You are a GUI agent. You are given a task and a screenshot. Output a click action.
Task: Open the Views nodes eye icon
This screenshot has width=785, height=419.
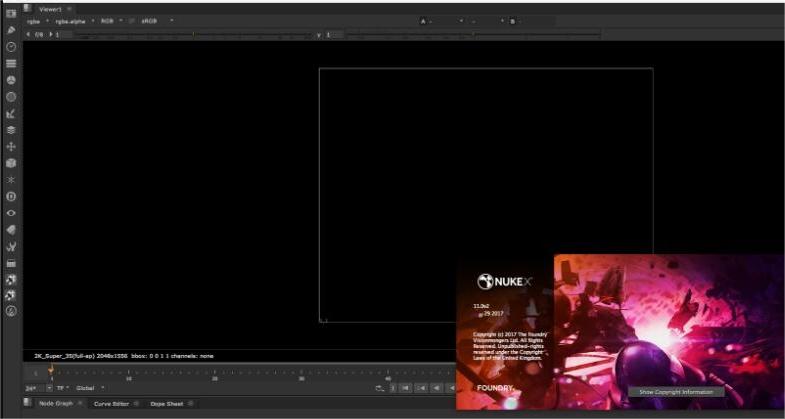(11, 213)
